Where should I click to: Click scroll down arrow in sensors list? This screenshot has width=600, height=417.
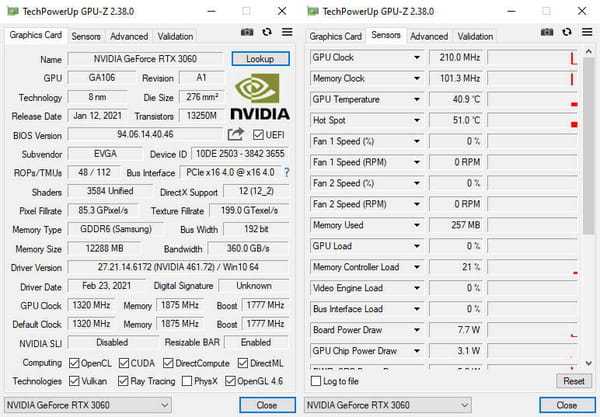589,363
